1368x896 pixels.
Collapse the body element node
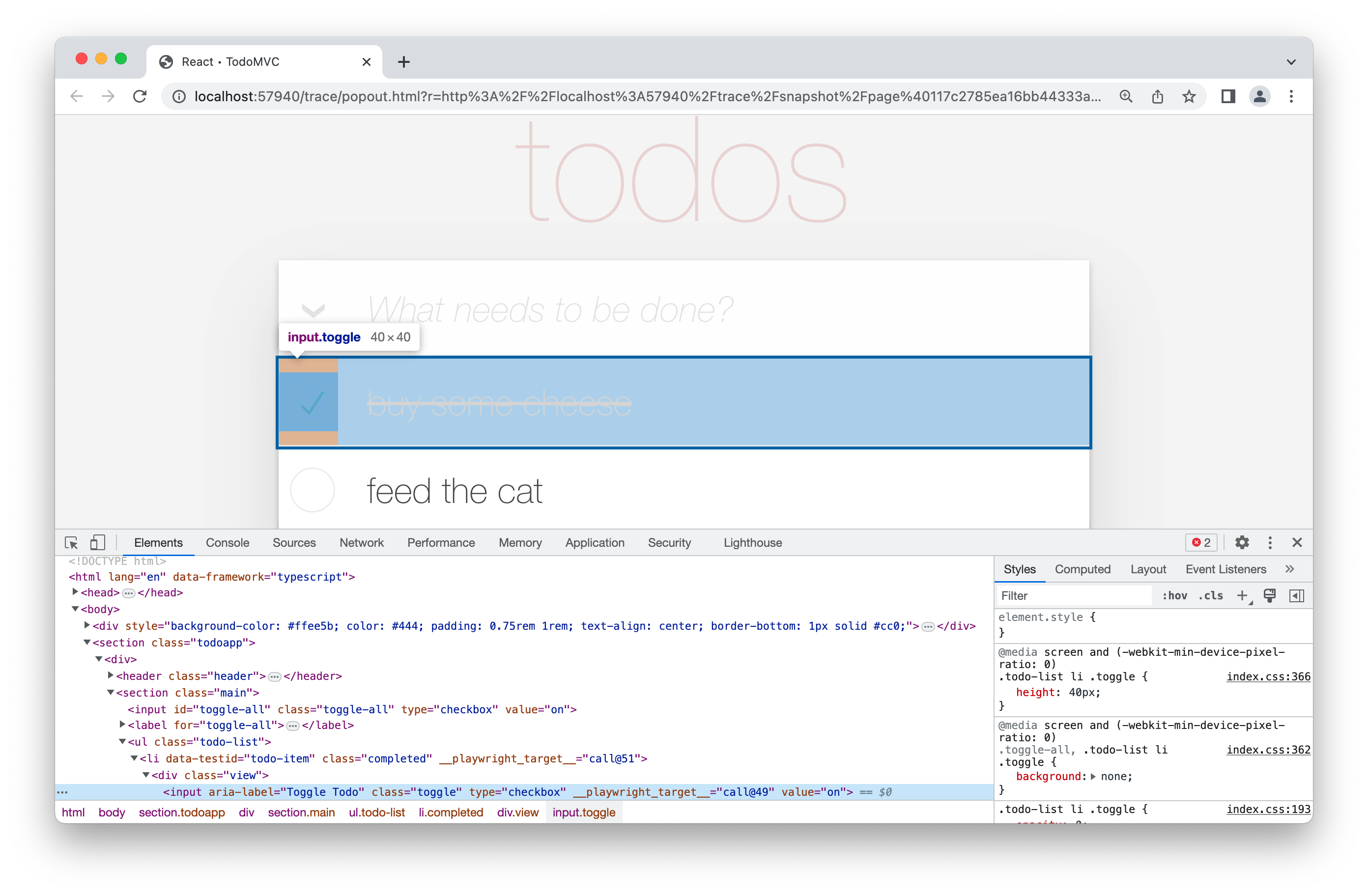(75, 609)
